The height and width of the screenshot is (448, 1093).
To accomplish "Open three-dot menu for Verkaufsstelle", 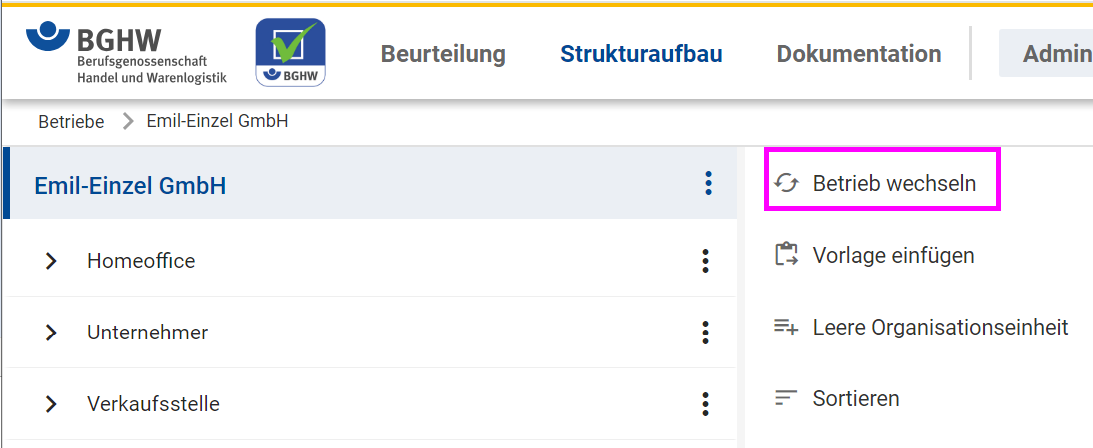I will click(x=705, y=403).
